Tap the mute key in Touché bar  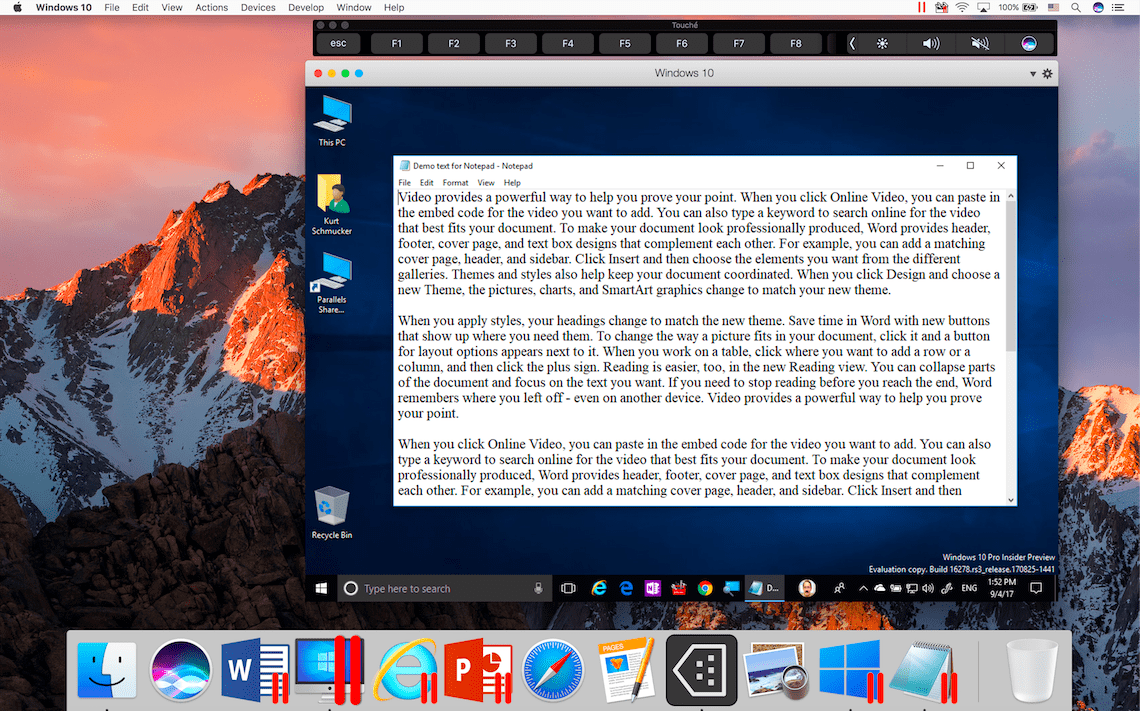click(x=980, y=44)
